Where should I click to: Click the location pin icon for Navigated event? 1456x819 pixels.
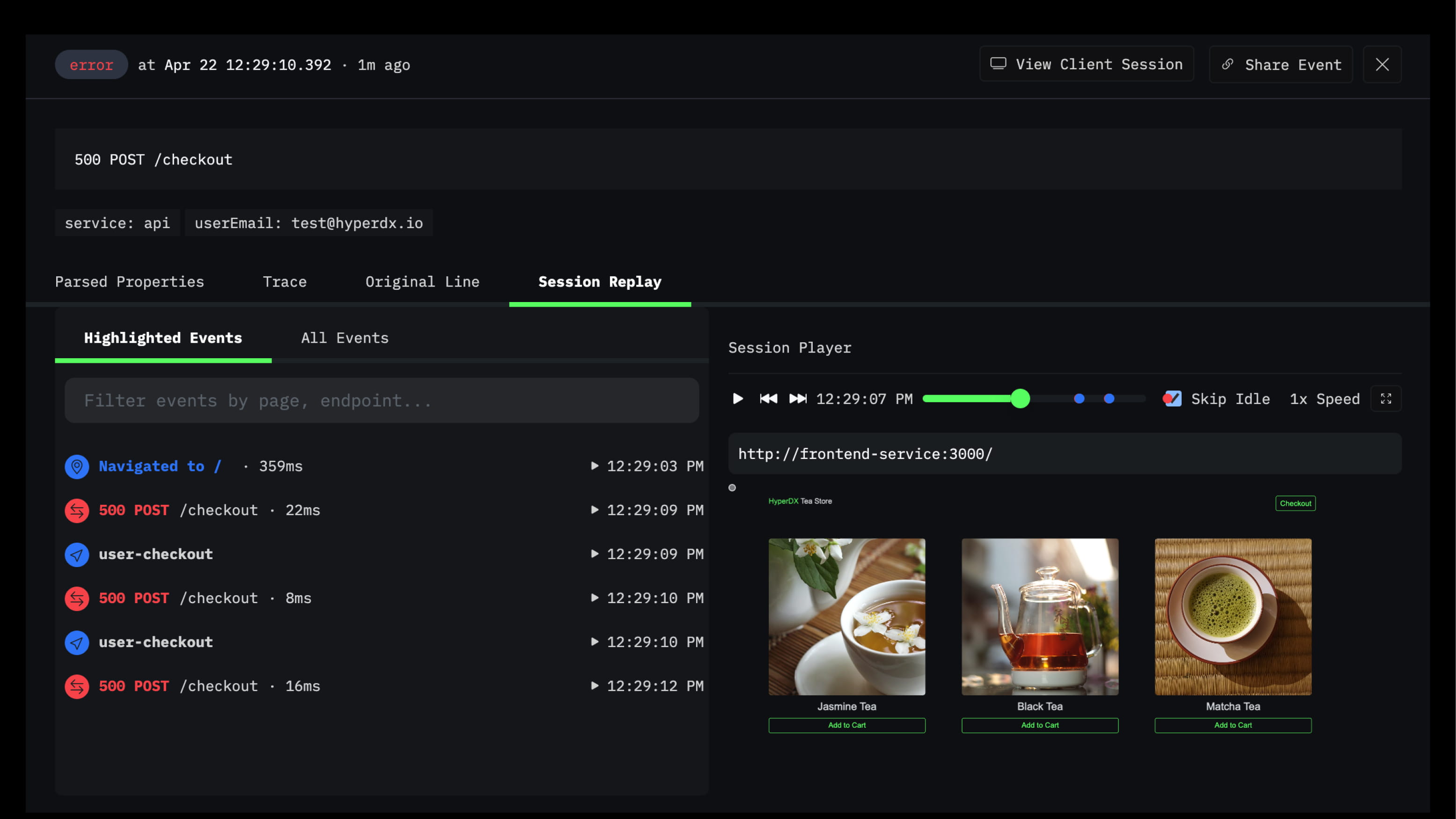77,466
